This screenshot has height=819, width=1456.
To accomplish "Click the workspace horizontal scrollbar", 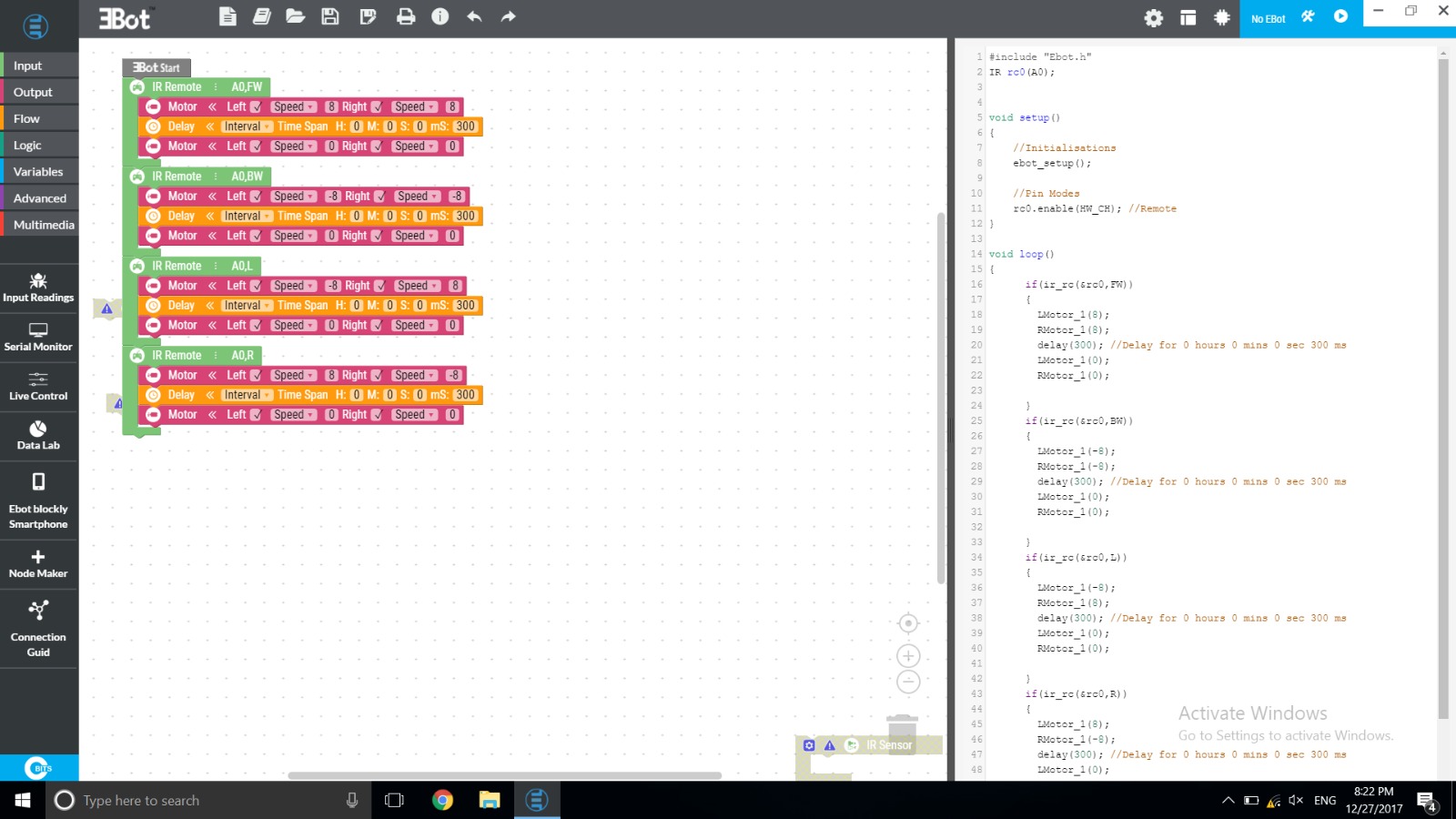I will tap(505, 776).
